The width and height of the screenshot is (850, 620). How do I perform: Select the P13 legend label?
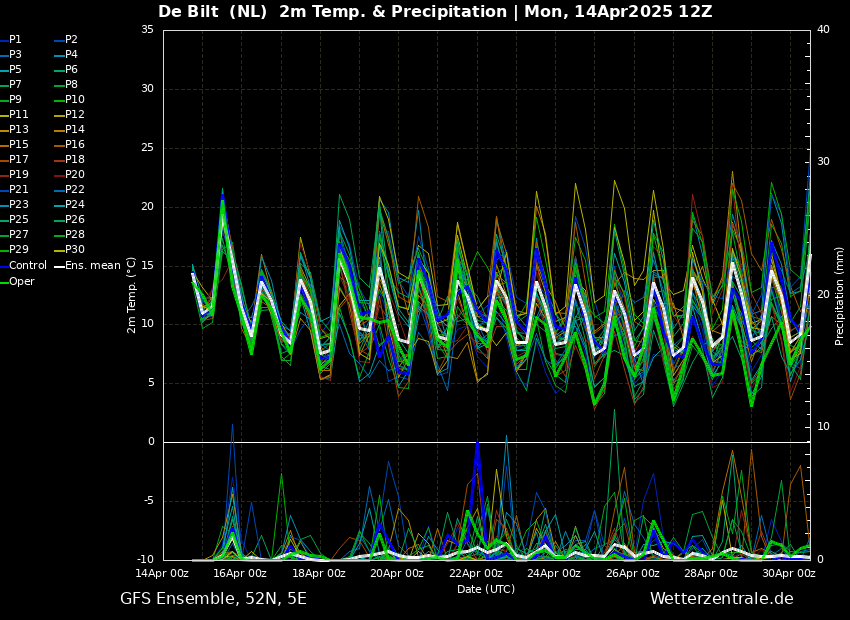pyautogui.click(x=18, y=130)
